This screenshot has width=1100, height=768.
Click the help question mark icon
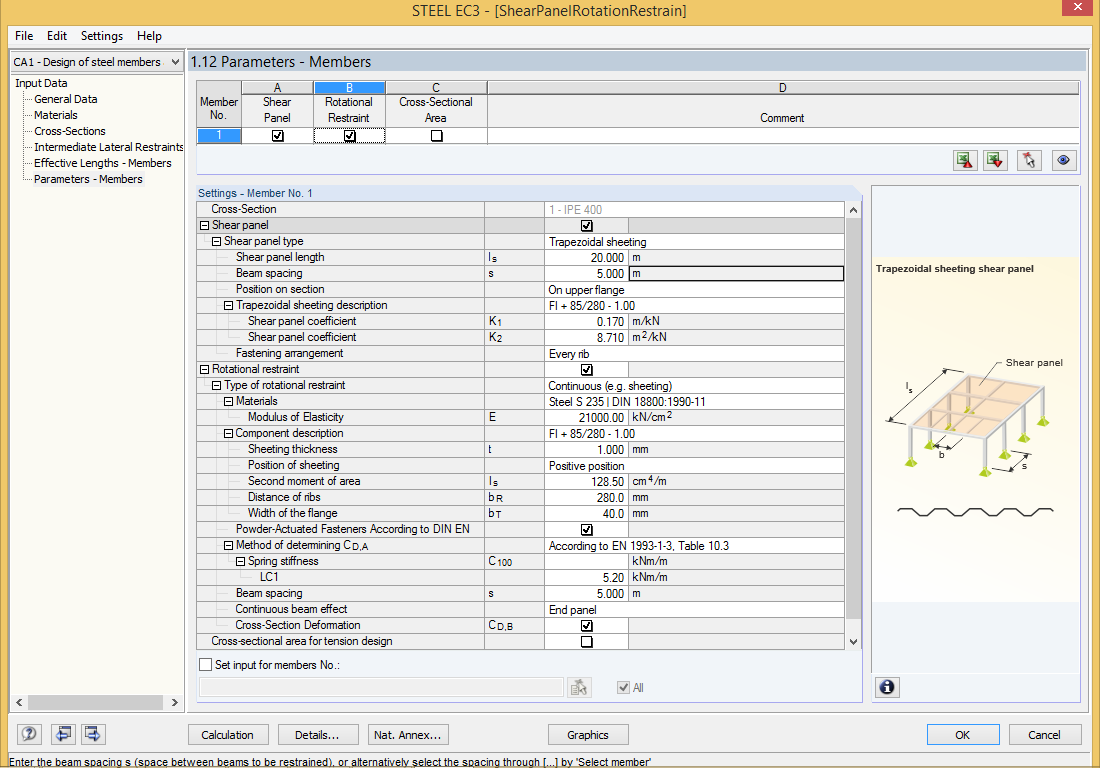tap(30, 735)
